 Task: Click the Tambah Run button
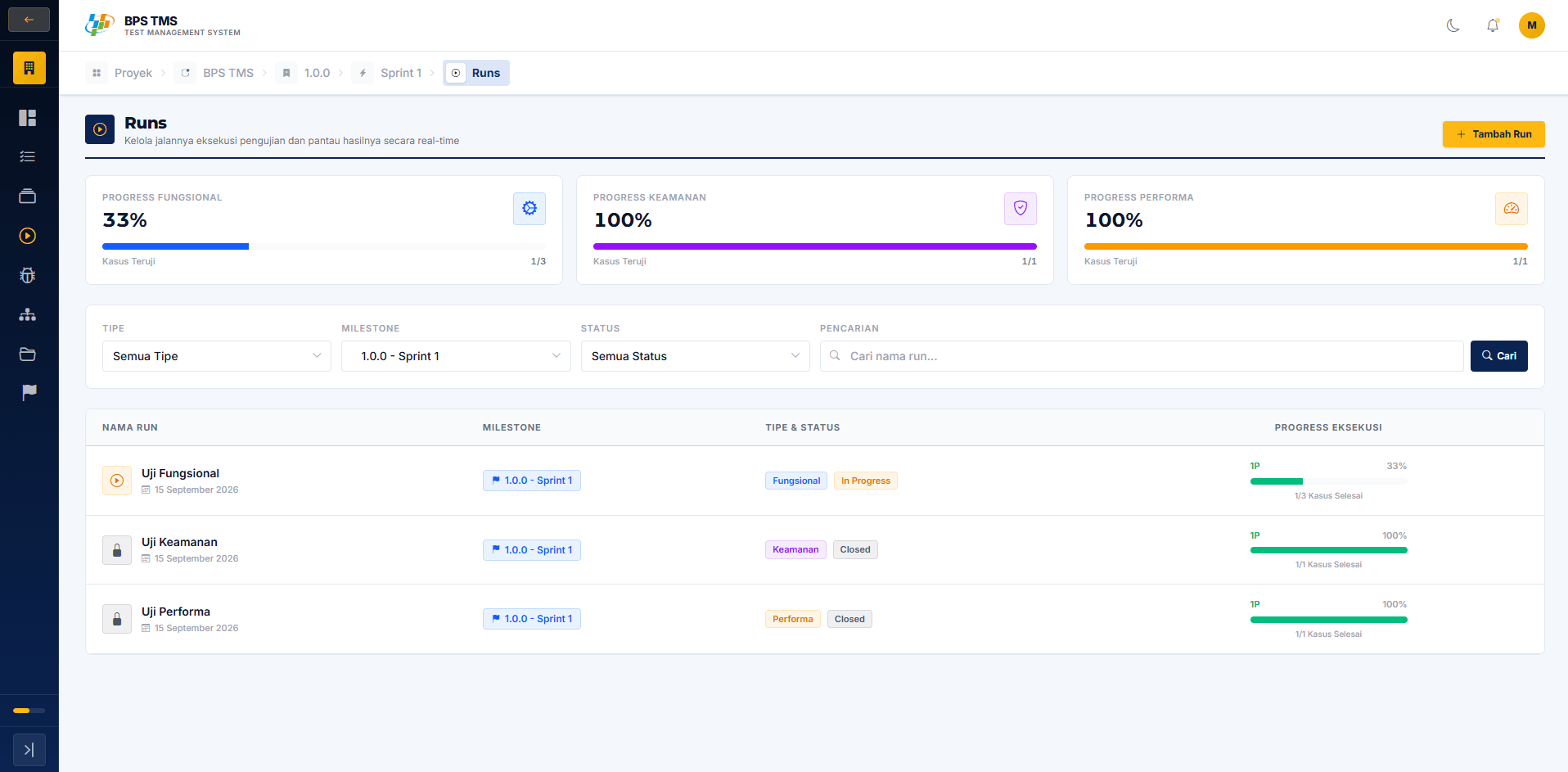point(1494,134)
